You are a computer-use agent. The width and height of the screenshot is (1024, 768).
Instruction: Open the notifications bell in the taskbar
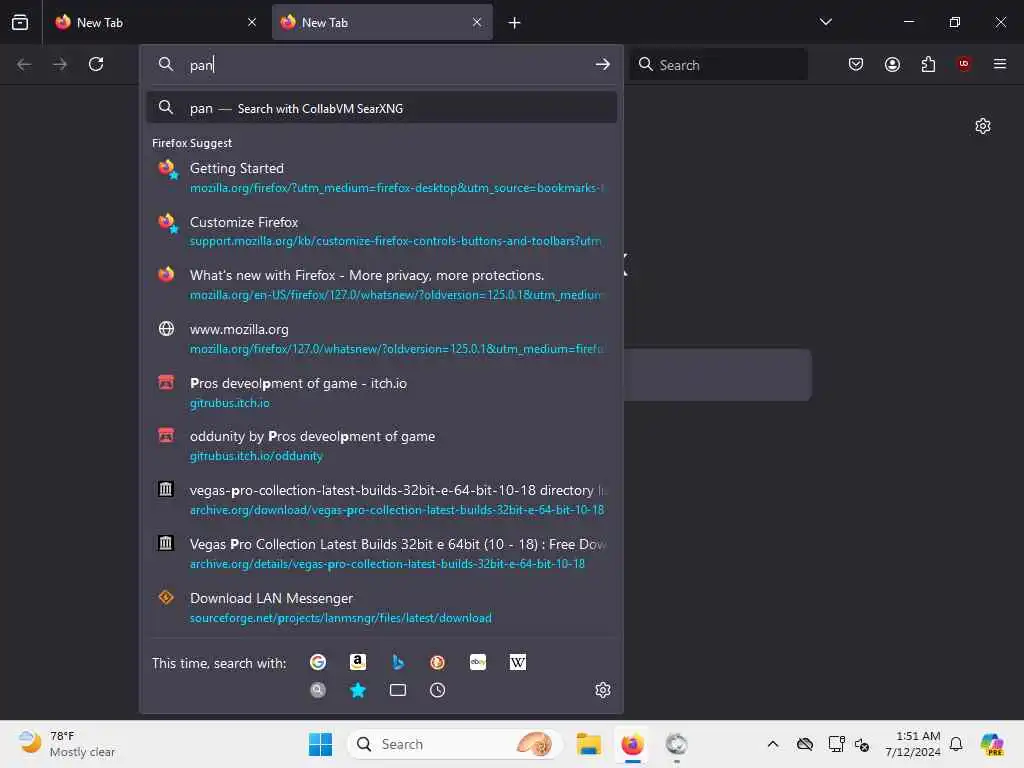coord(955,744)
